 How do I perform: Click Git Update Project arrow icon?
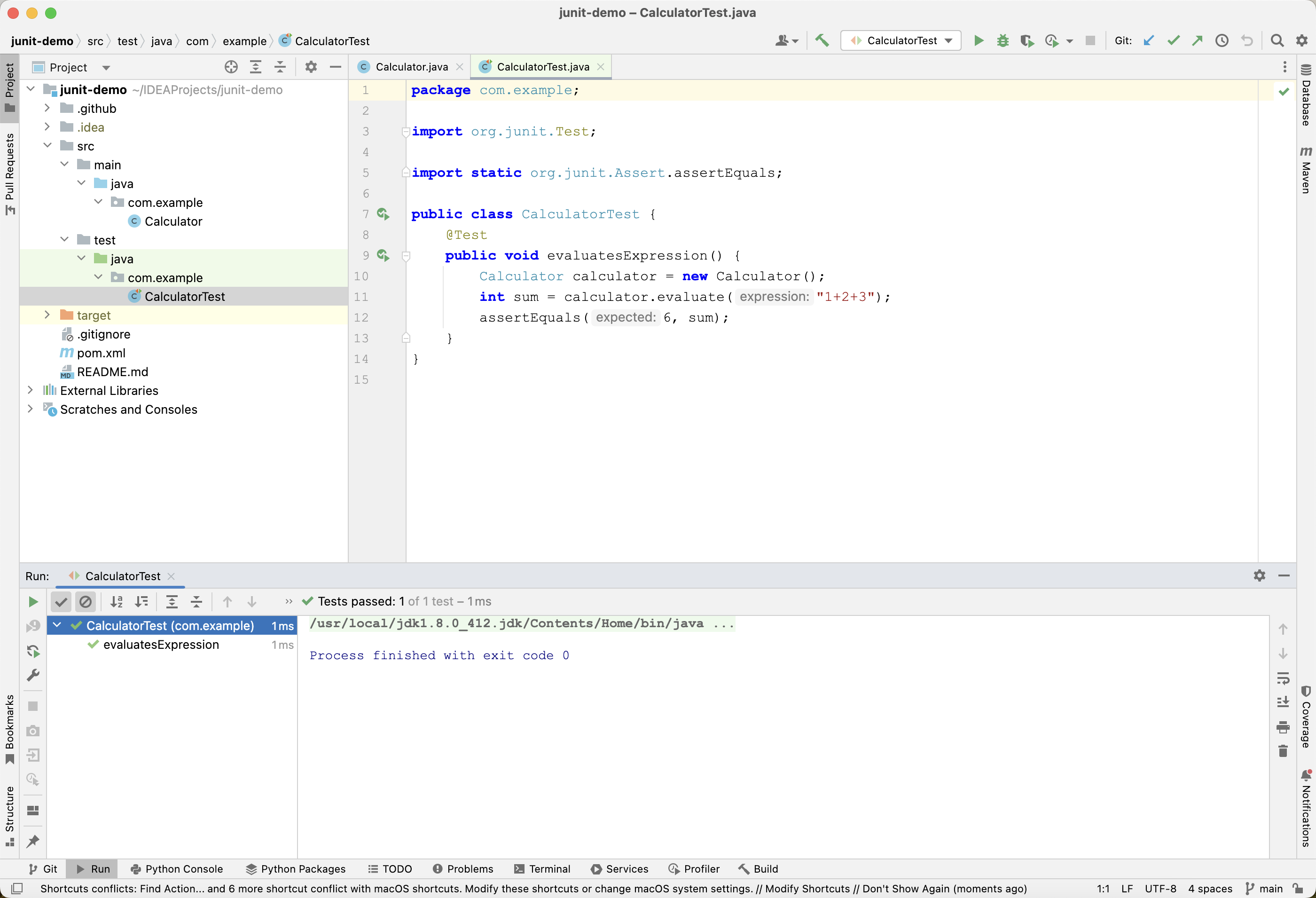(x=1148, y=40)
